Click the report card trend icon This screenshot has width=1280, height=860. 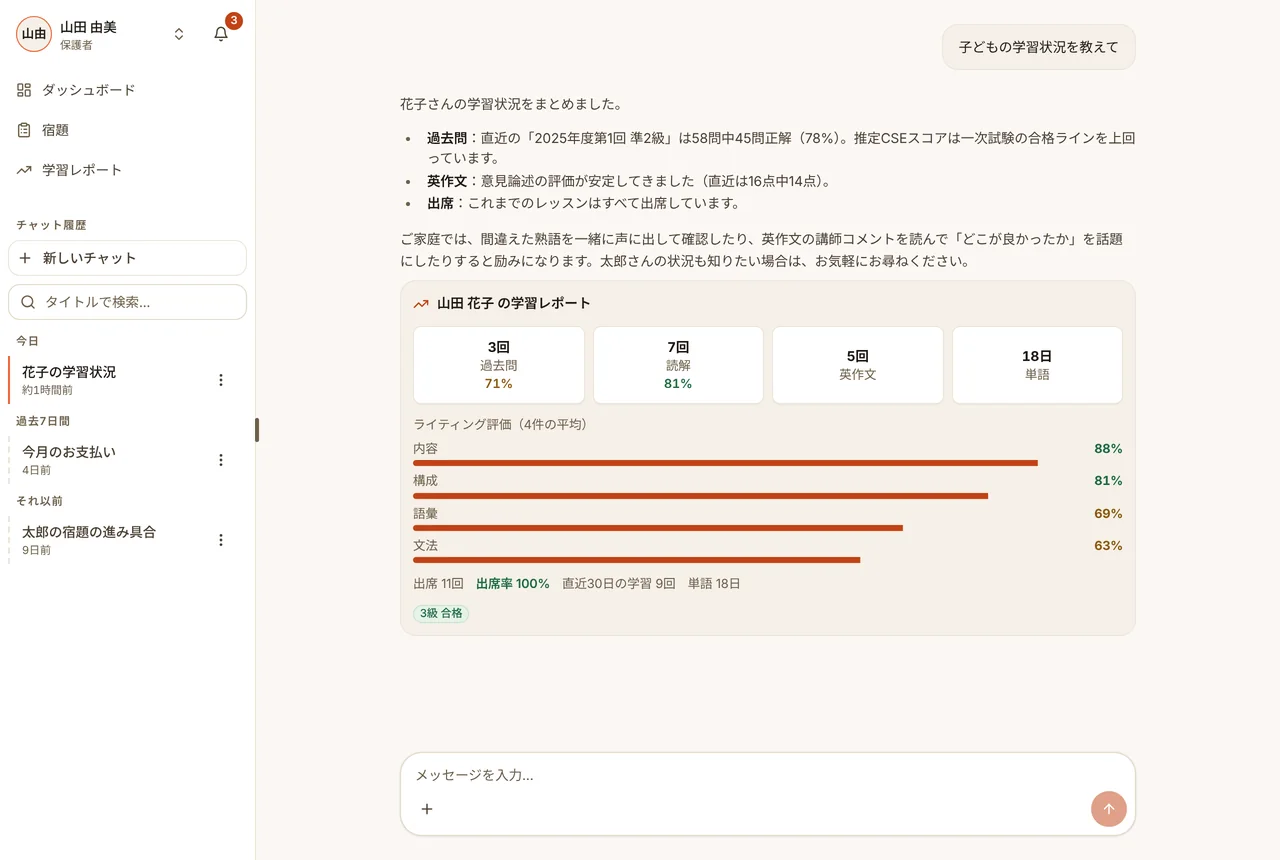421,304
